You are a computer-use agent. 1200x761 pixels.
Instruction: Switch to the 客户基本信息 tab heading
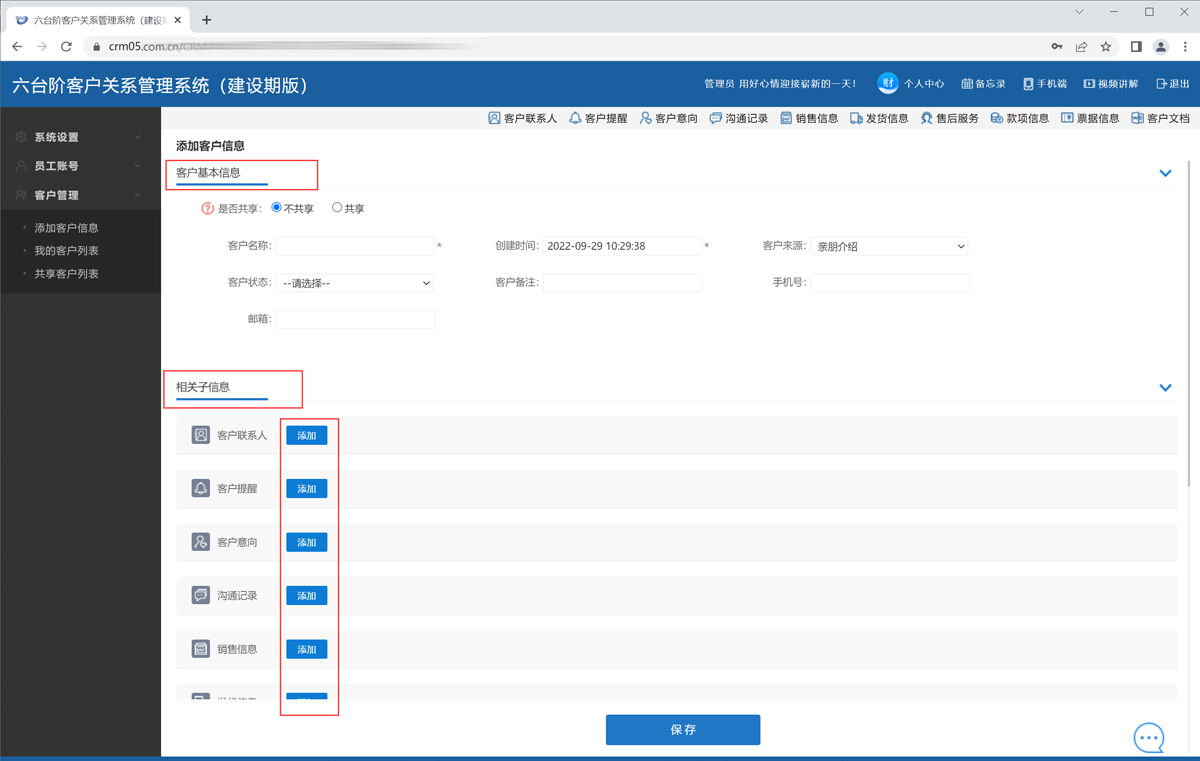pyautogui.click(x=208, y=173)
